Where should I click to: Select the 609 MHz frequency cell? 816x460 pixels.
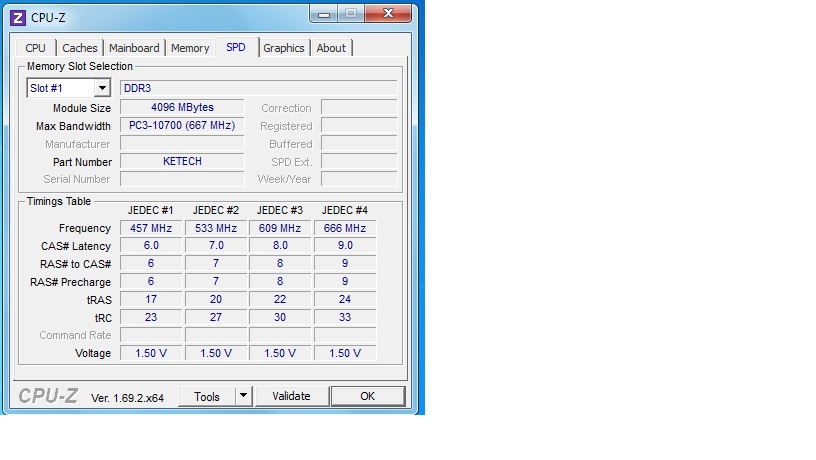280,228
